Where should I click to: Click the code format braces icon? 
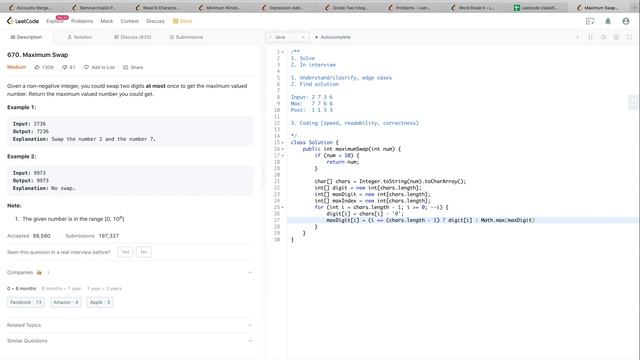click(x=590, y=37)
